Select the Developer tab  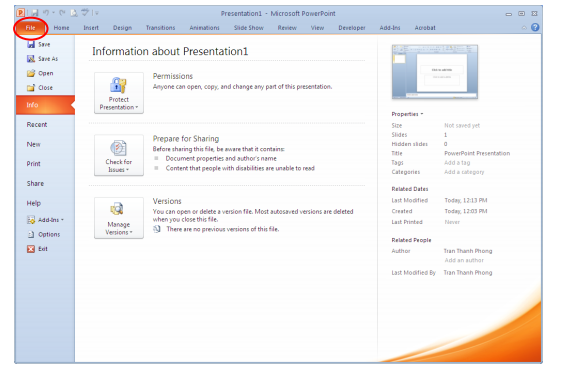tap(352, 28)
